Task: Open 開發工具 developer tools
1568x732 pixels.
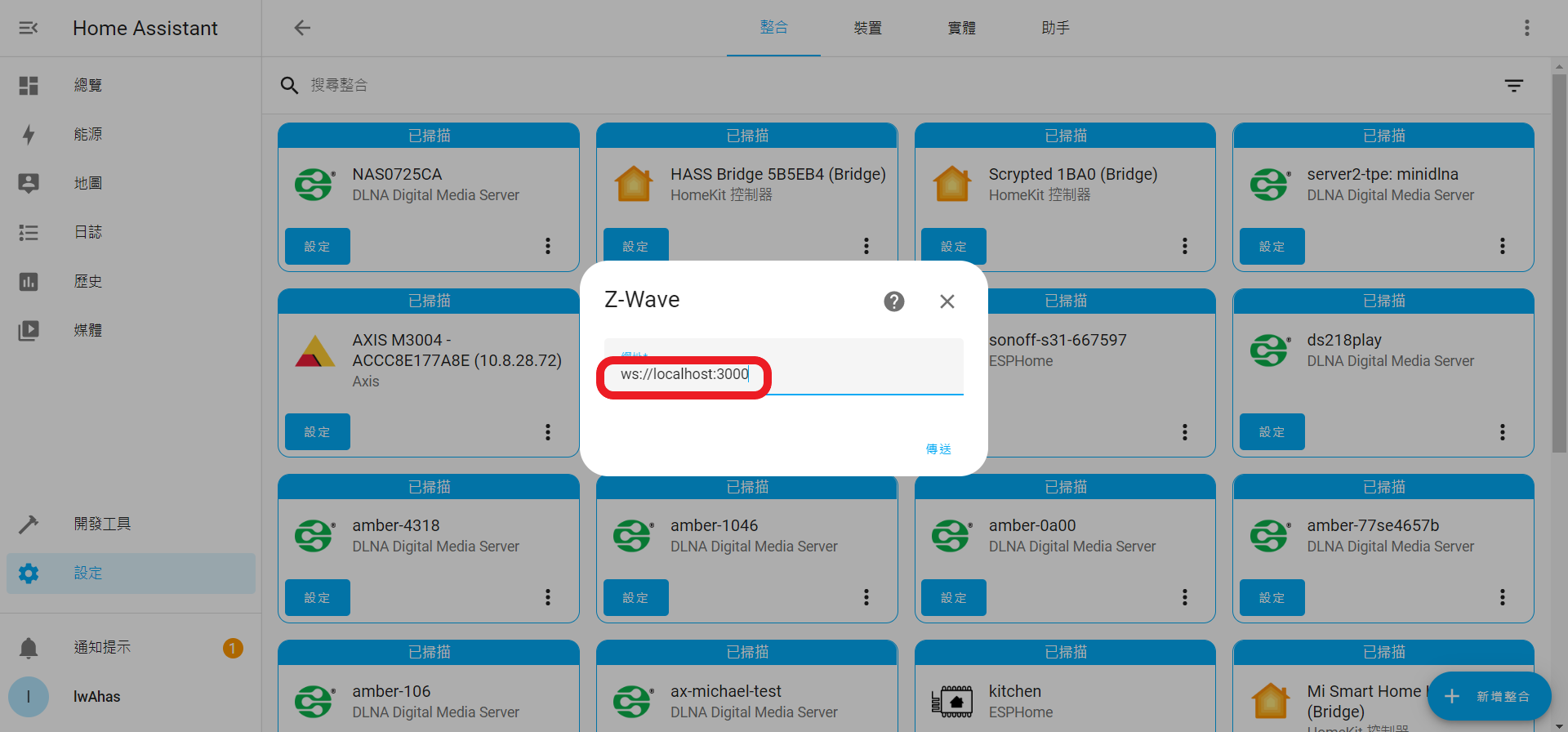Action: point(131,524)
